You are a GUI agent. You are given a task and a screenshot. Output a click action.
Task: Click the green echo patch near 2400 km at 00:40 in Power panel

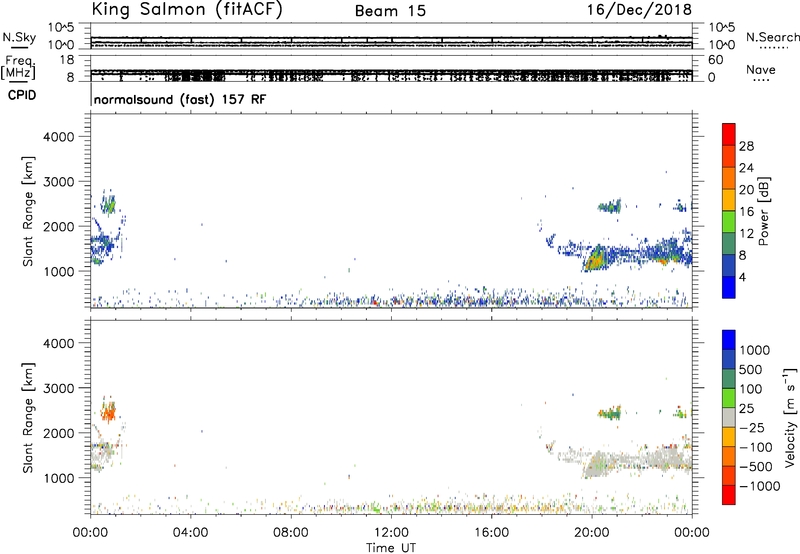(x=108, y=205)
